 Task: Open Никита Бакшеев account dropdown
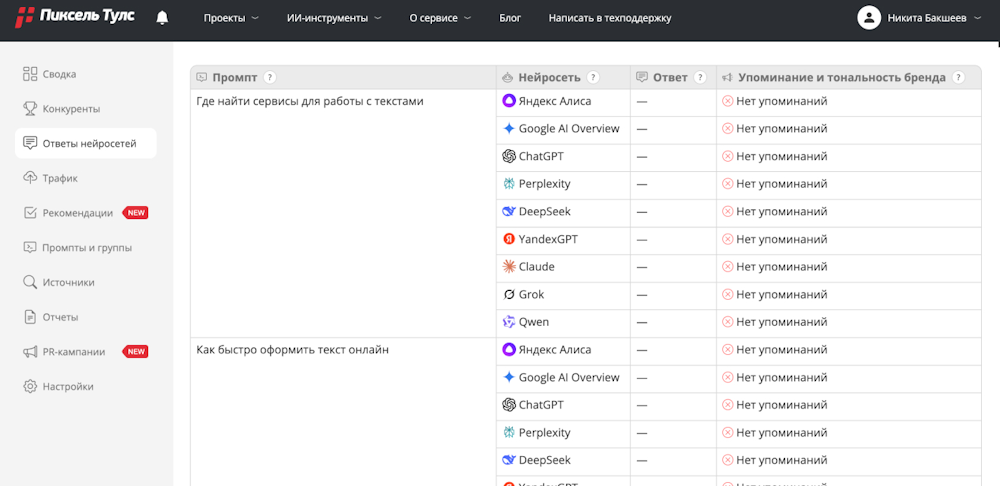tap(933, 18)
